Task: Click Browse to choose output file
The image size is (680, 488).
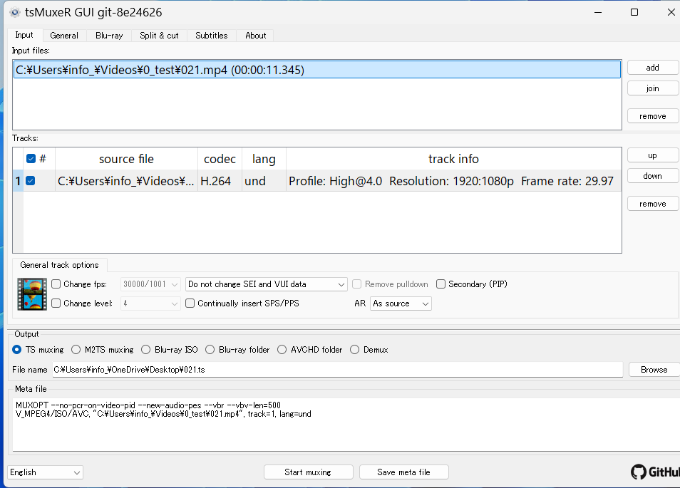Action: pos(653,369)
